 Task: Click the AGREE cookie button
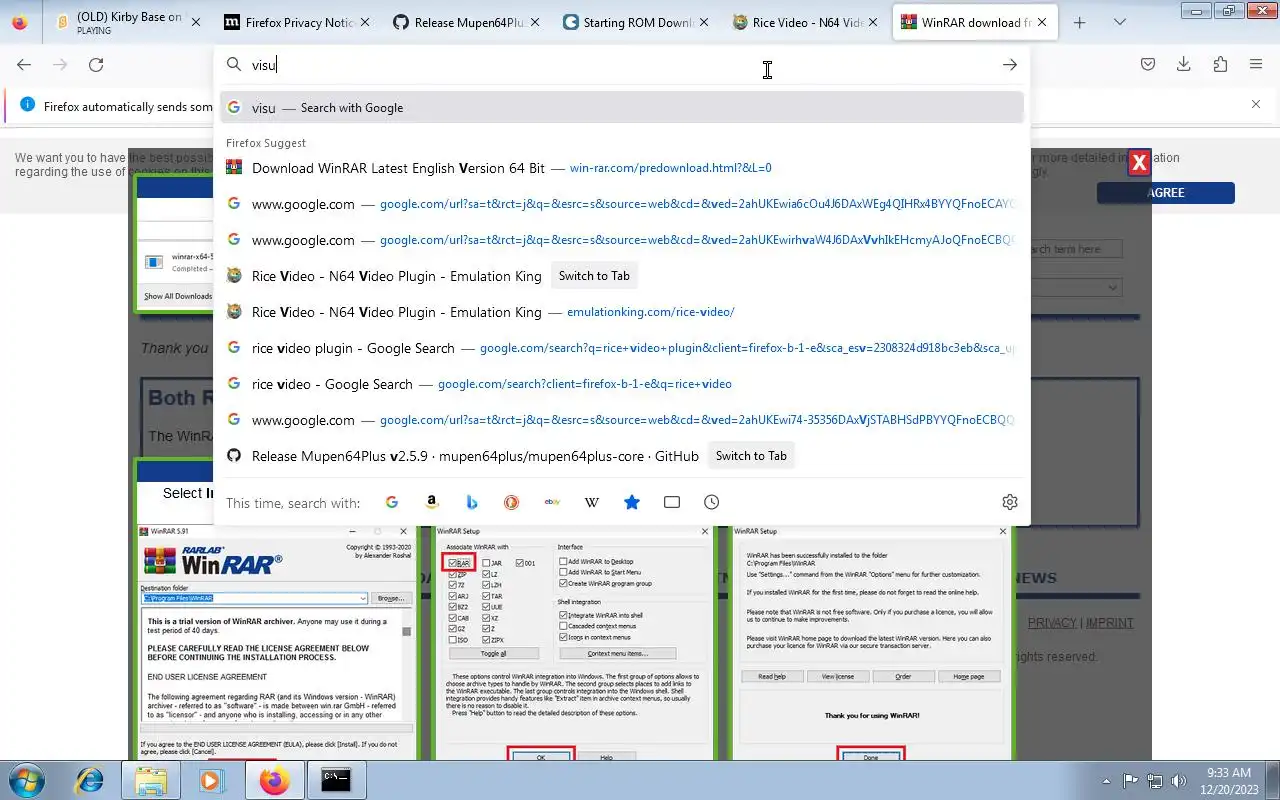click(1166, 193)
